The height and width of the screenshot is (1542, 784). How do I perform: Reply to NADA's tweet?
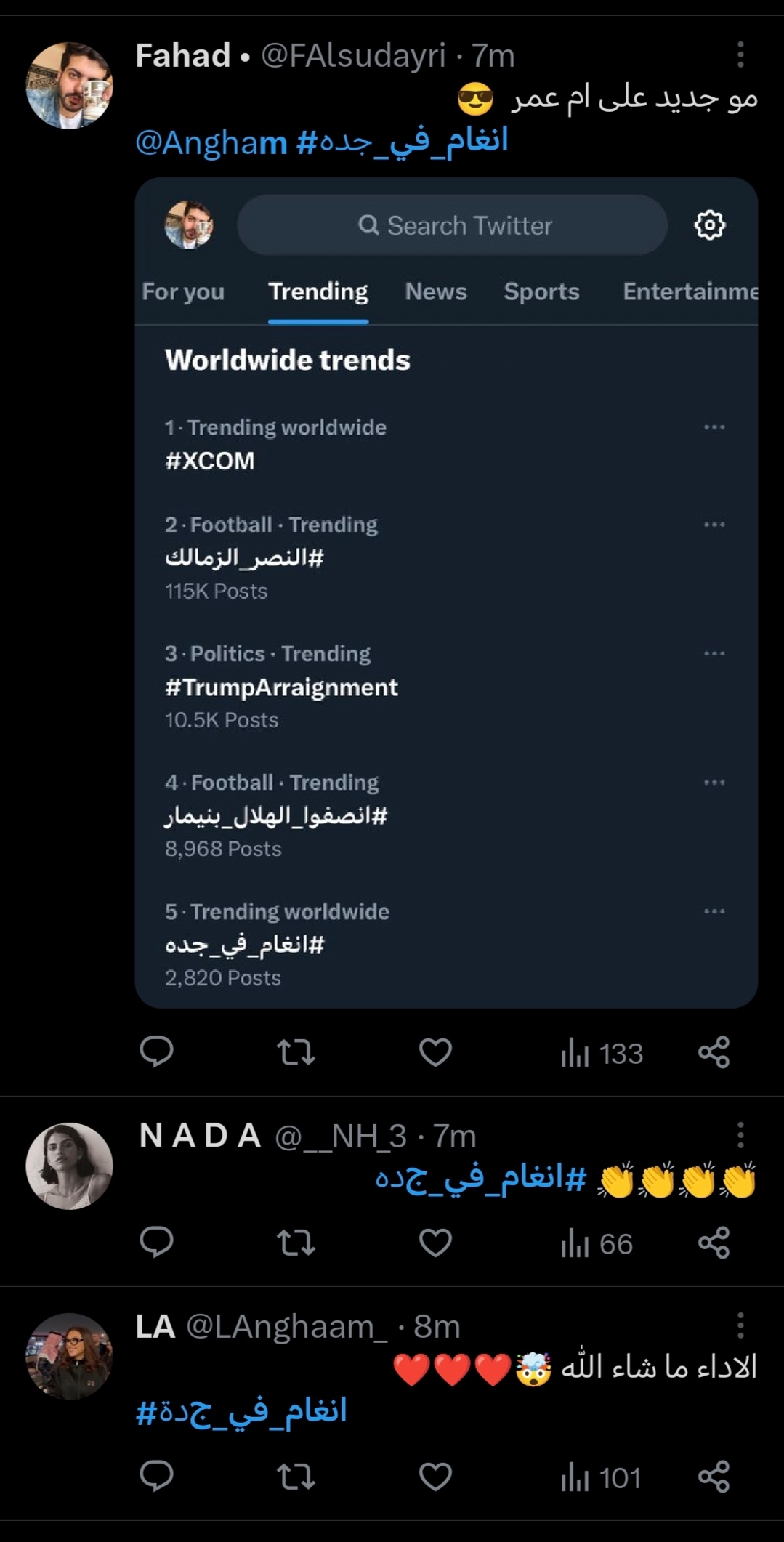pos(156,1243)
